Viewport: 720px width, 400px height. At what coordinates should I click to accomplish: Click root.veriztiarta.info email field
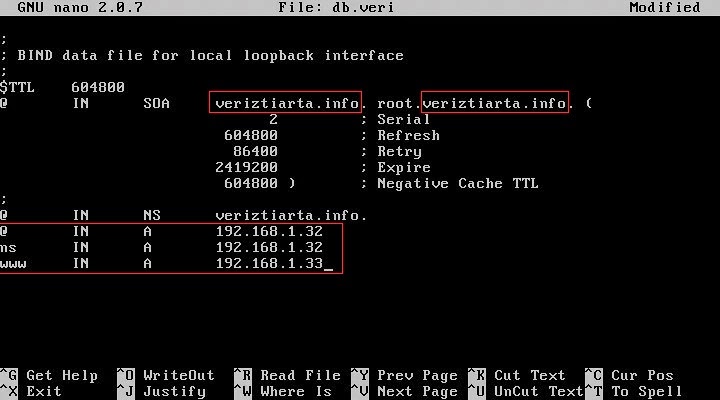click(475, 103)
